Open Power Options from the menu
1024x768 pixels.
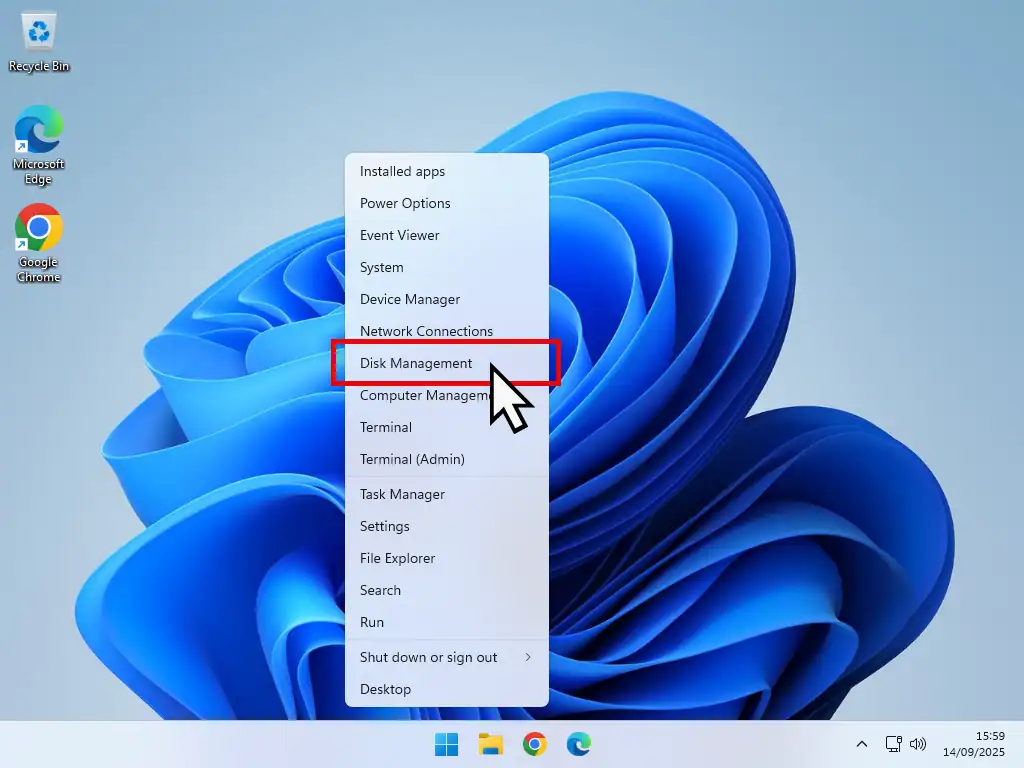tap(447, 203)
